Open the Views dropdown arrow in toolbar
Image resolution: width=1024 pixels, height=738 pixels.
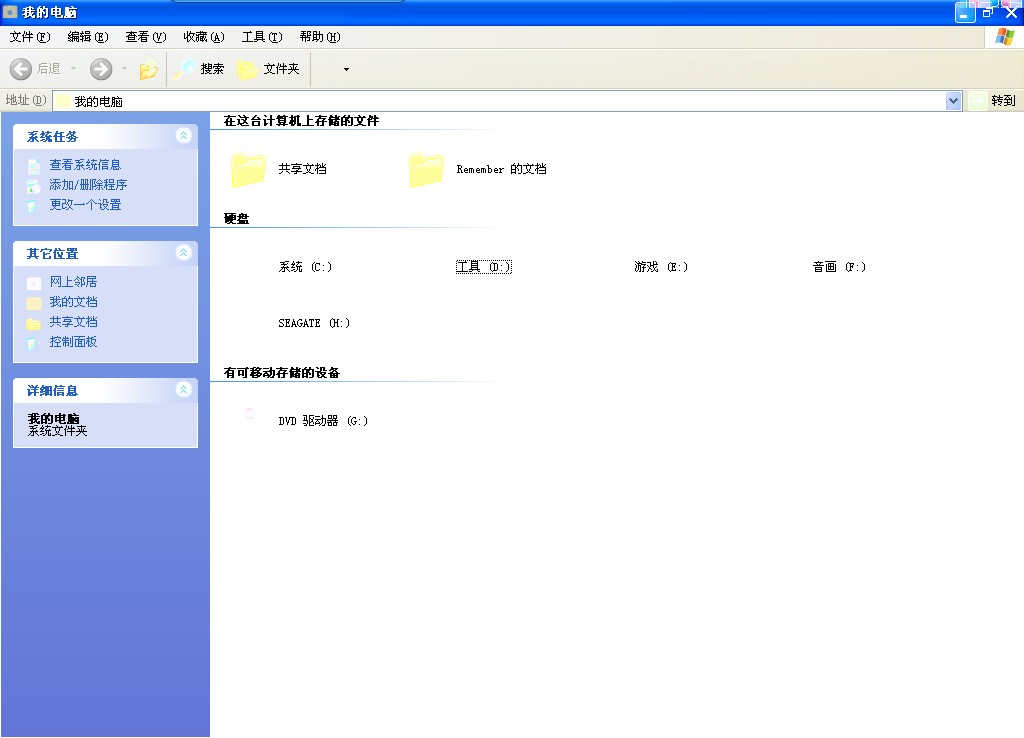[x=346, y=69]
